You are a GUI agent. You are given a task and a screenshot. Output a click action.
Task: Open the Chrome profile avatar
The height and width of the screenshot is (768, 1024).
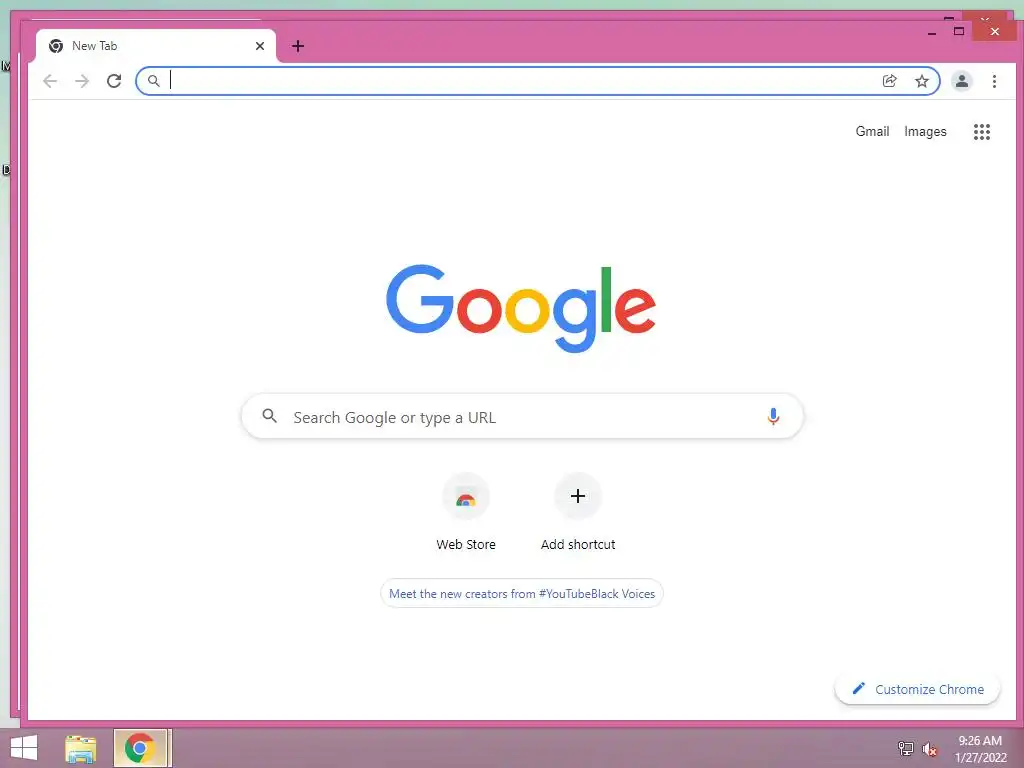[x=961, y=81]
